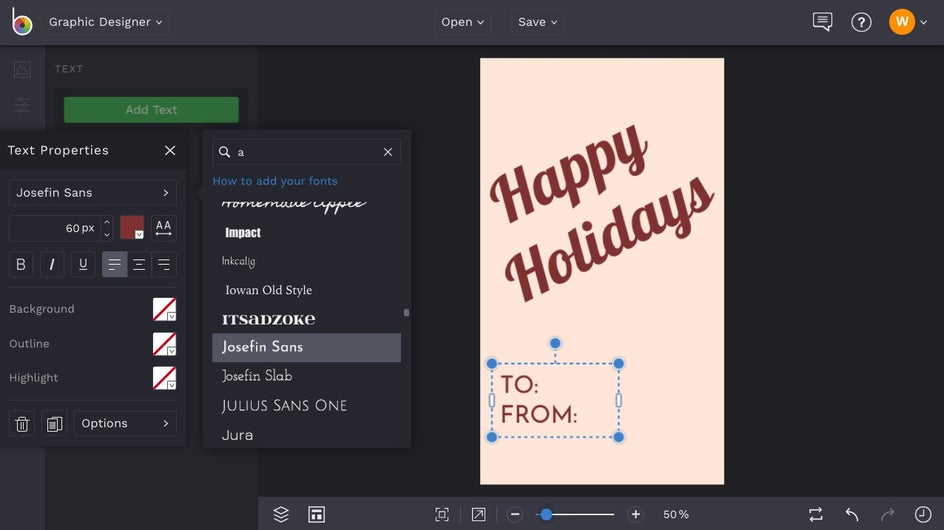Click the Add Text button
The image size is (944, 530).
click(x=151, y=110)
